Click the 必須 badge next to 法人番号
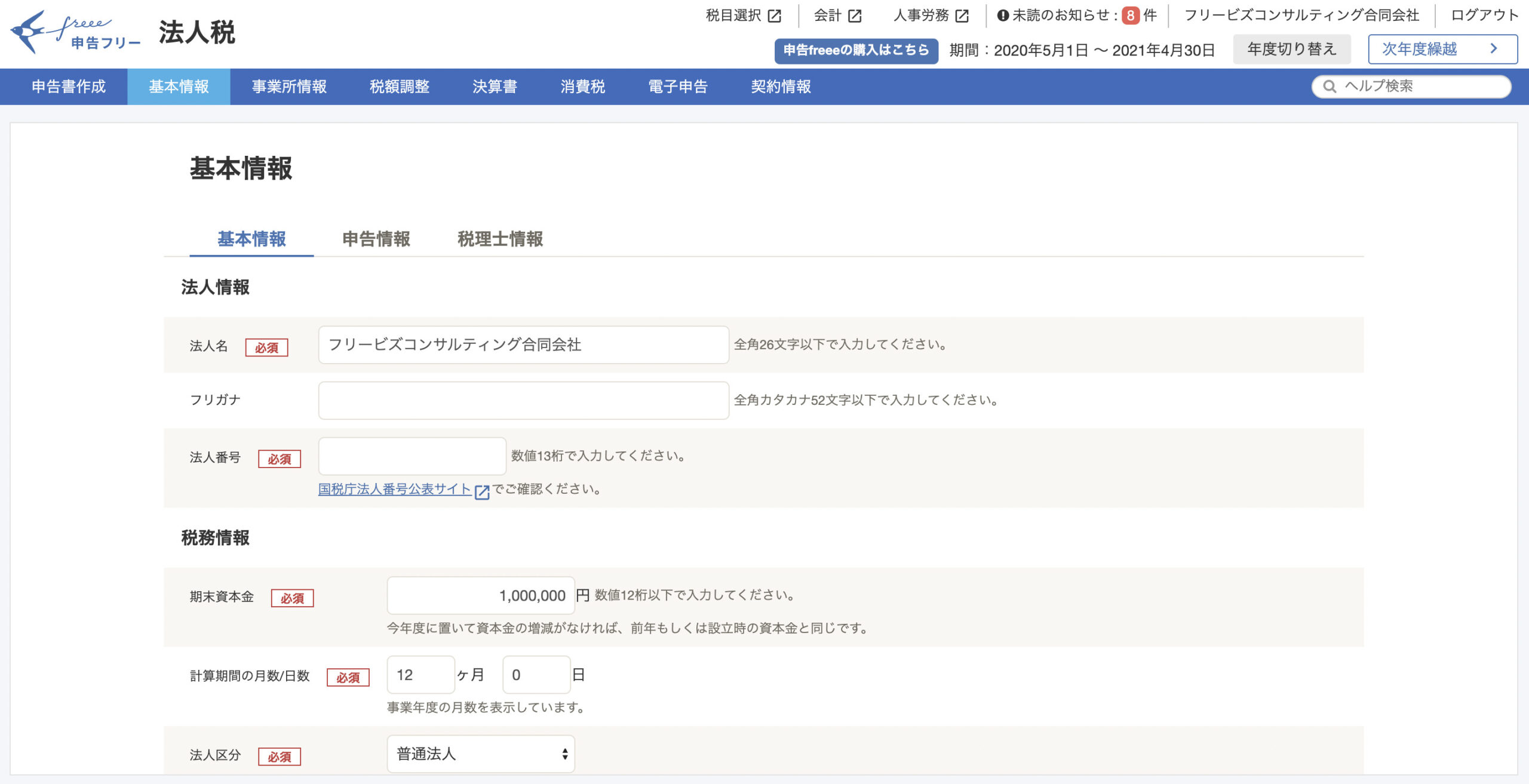 tap(280, 459)
